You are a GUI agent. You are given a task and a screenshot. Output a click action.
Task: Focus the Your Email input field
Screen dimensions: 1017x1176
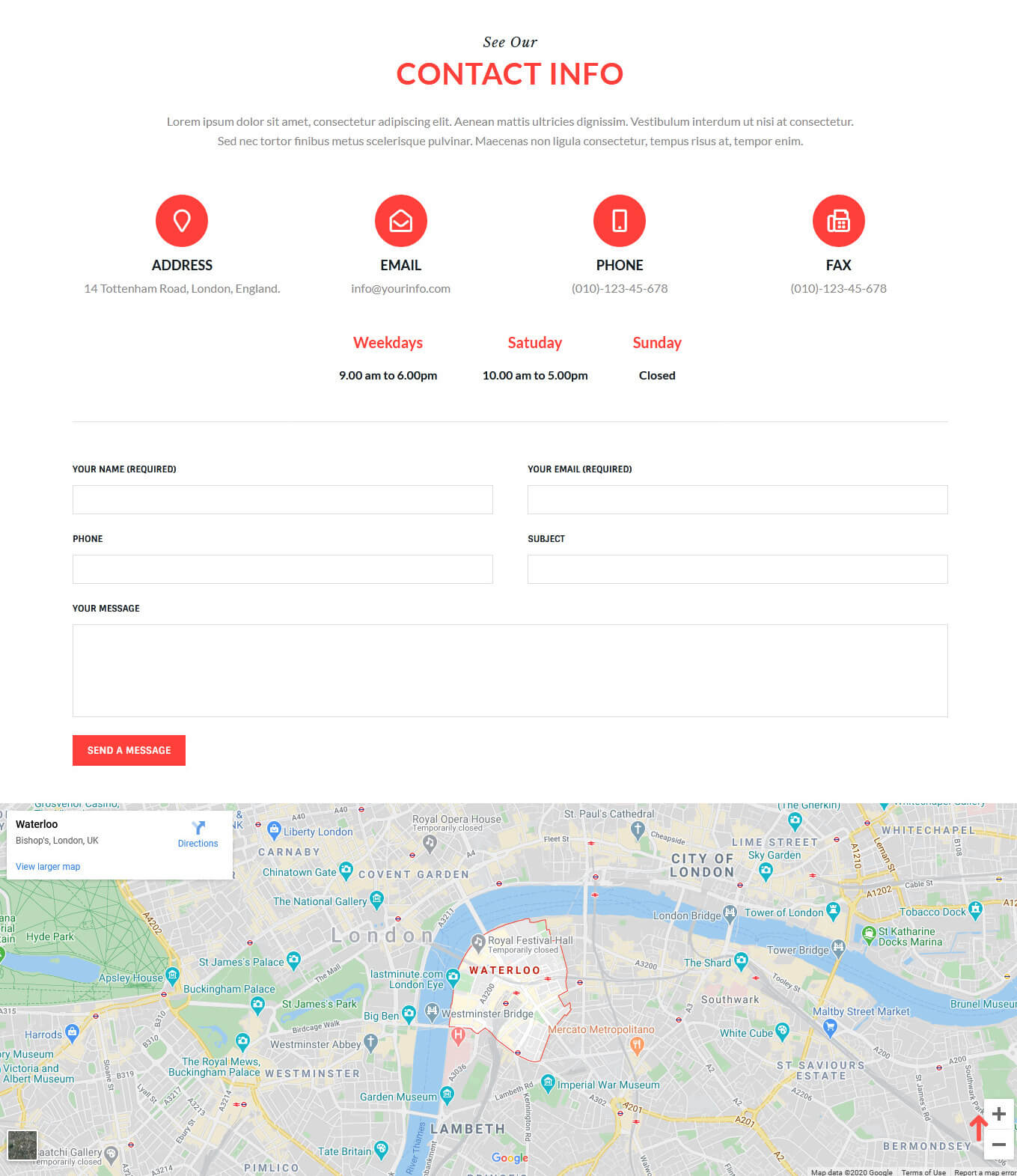[x=737, y=499]
